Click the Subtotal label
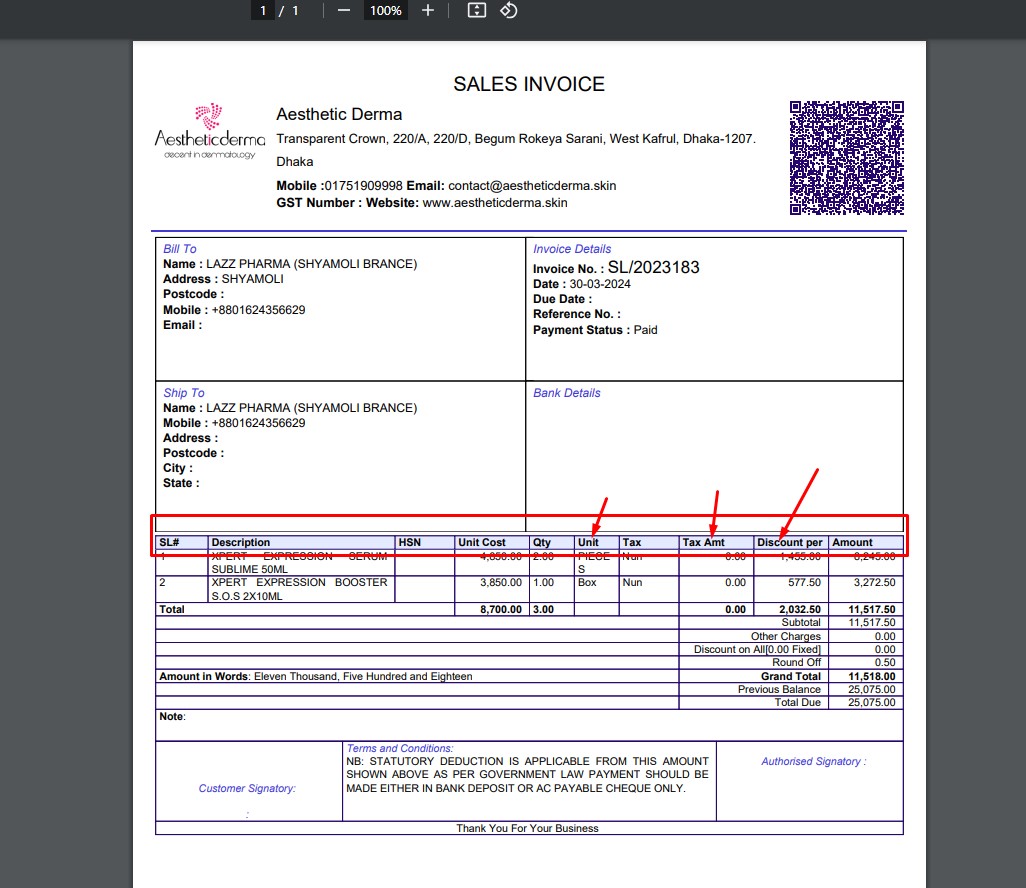Screen dimensions: 1026x888 [801, 622]
